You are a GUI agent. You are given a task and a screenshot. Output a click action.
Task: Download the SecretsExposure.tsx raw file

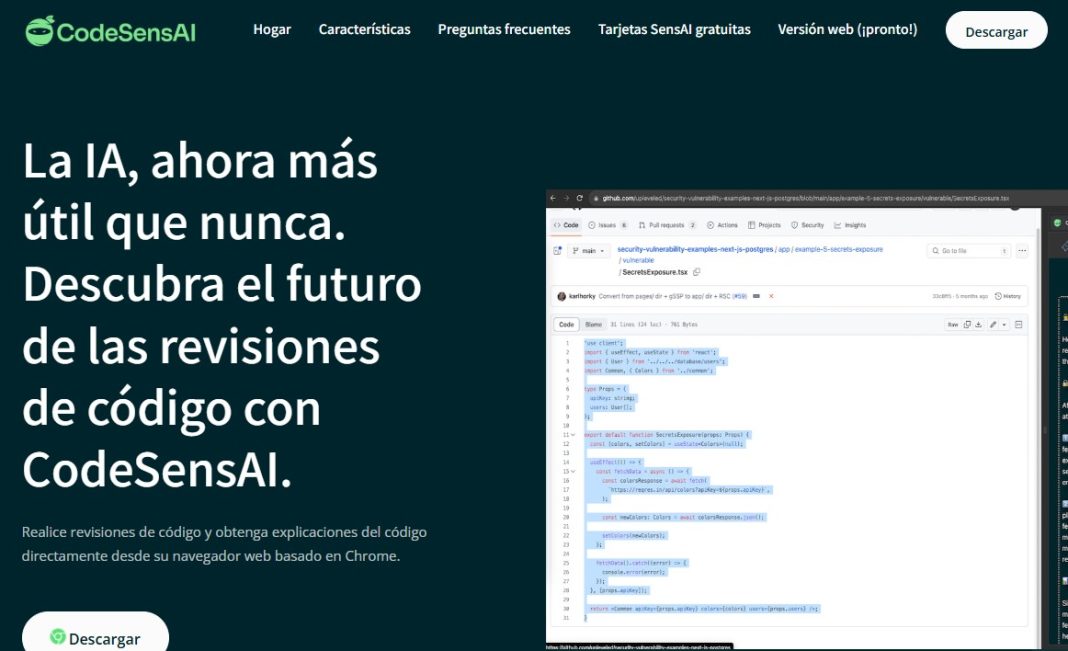click(x=978, y=323)
